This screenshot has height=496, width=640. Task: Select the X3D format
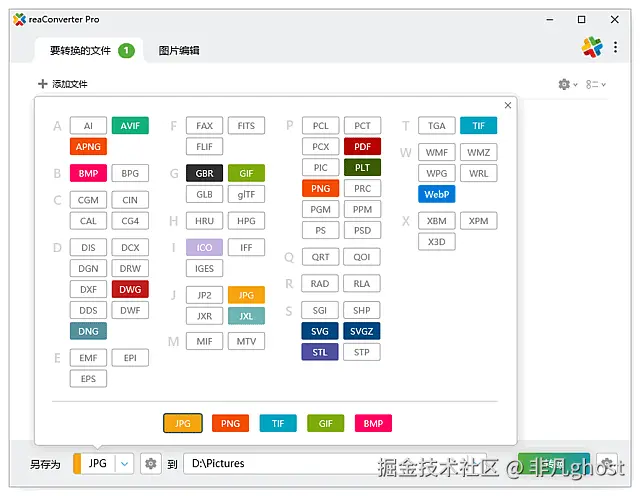(437, 242)
